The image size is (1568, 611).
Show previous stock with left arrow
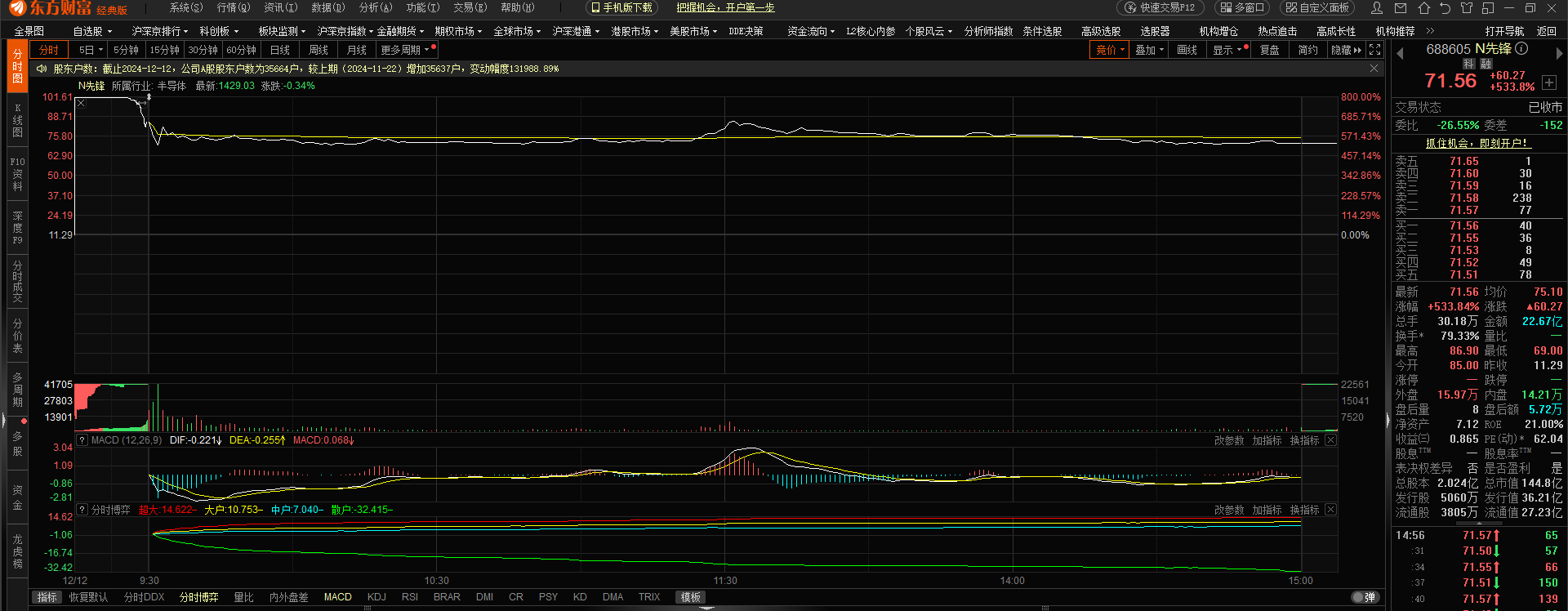pyautogui.click(x=1400, y=53)
